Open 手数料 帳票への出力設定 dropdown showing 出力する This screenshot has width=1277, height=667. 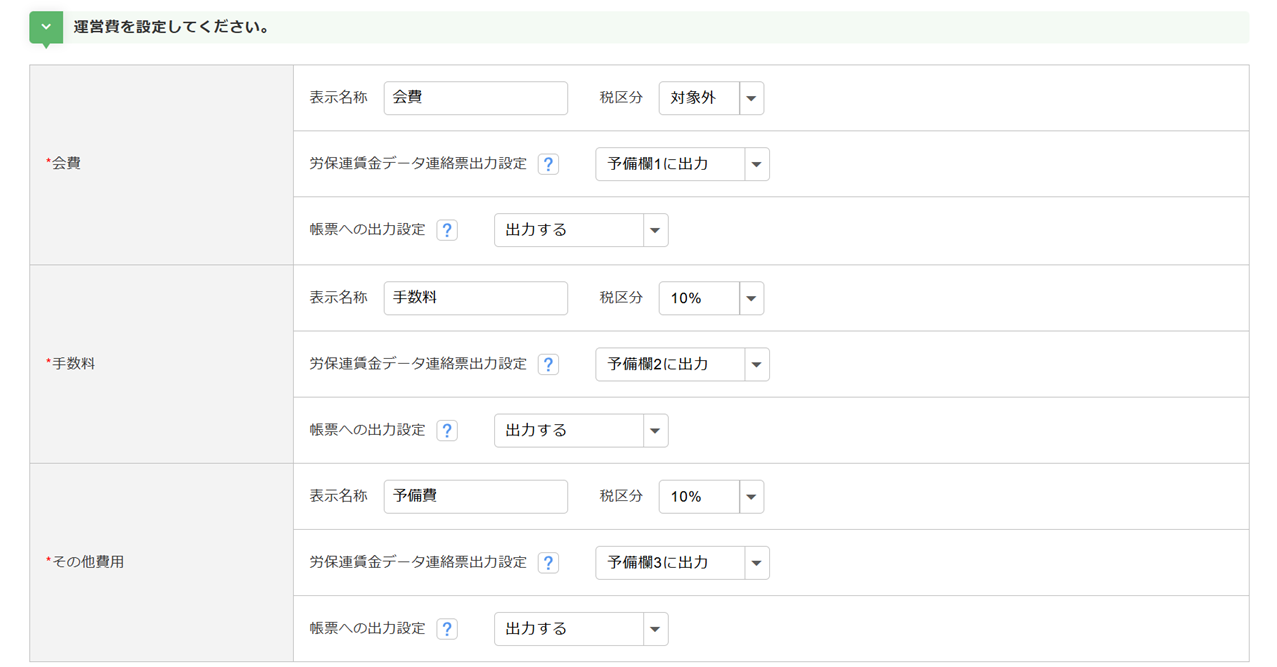(581, 430)
